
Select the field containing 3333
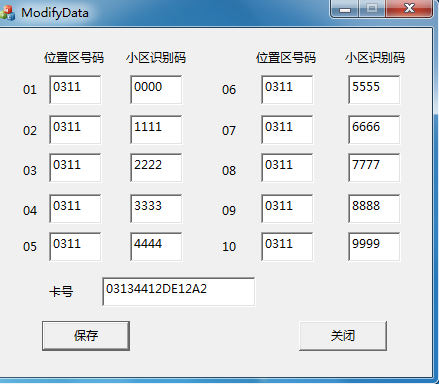156,209
